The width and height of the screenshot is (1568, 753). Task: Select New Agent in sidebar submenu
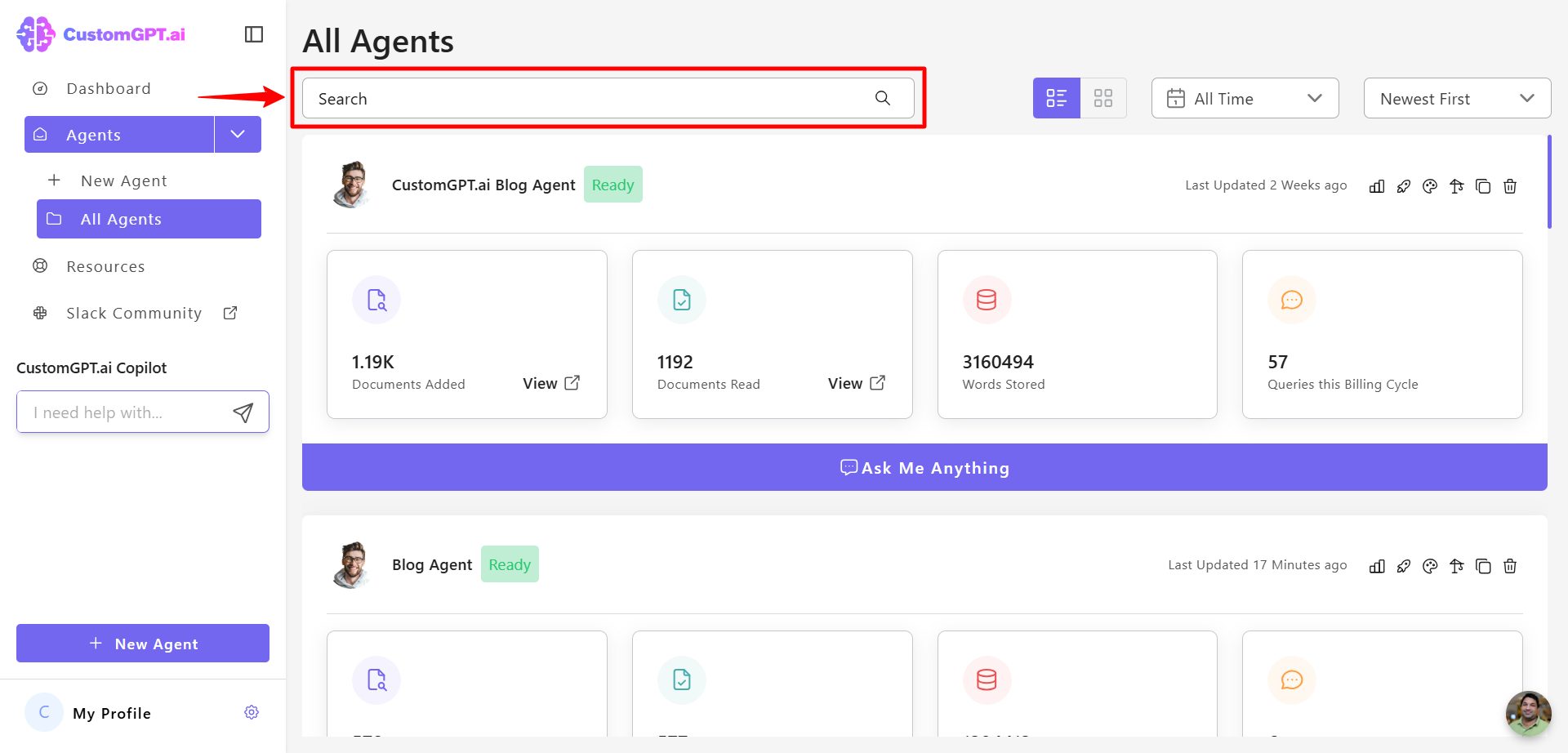click(124, 180)
